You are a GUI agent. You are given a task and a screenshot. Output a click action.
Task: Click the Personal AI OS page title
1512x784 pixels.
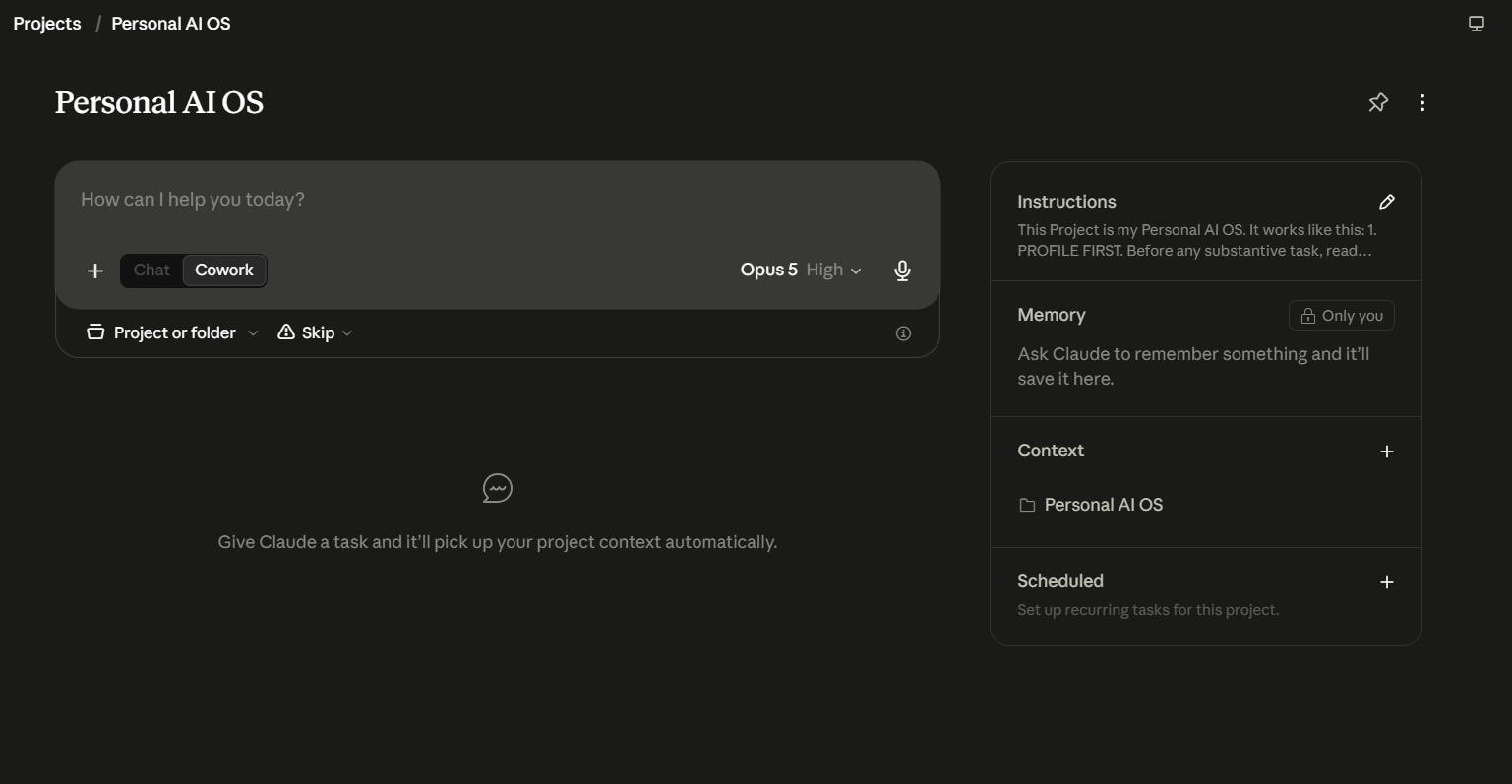pos(159,102)
